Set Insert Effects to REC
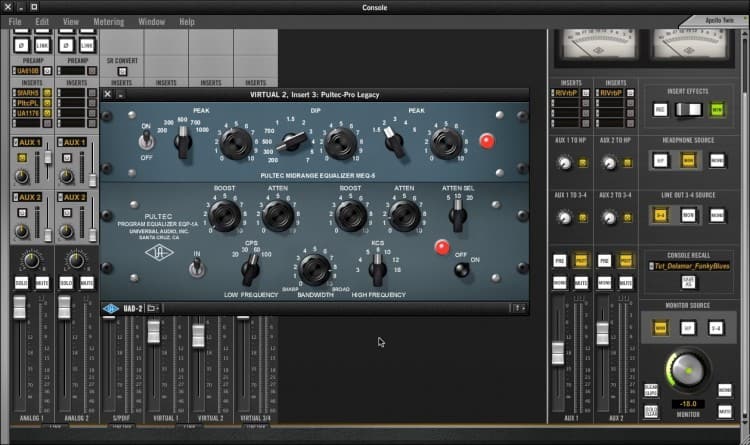This screenshot has height=445, width=750. tap(660, 110)
